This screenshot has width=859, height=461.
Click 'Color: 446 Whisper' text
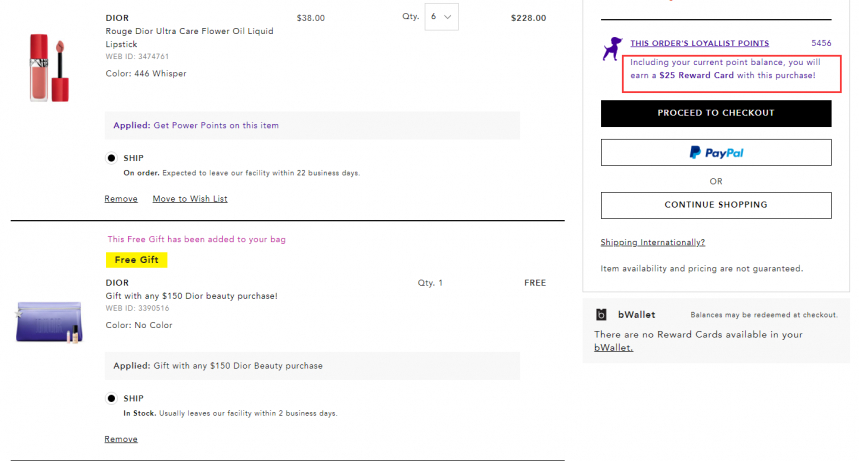point(146,73)
